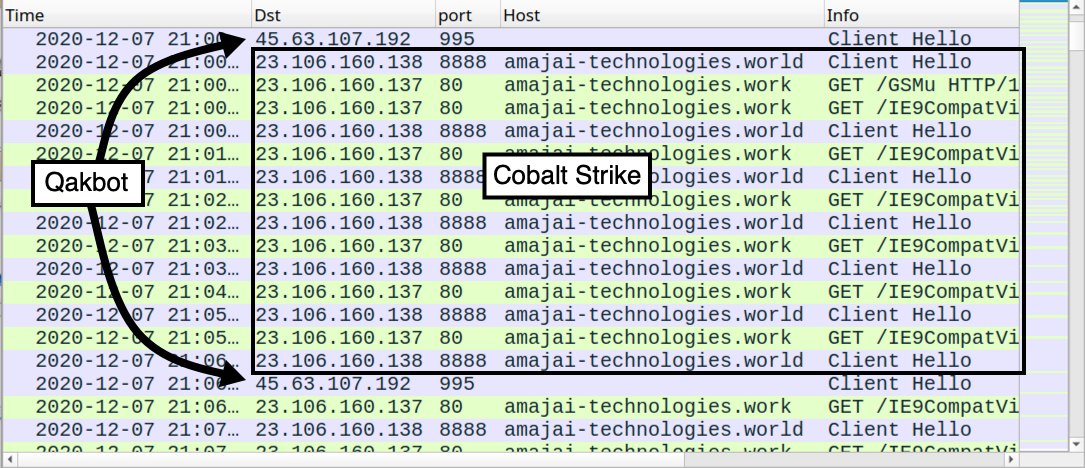This screenshot has height=468, width=1085.
Task: Sort packets by the Time column header
Action: tap(126, 15)
